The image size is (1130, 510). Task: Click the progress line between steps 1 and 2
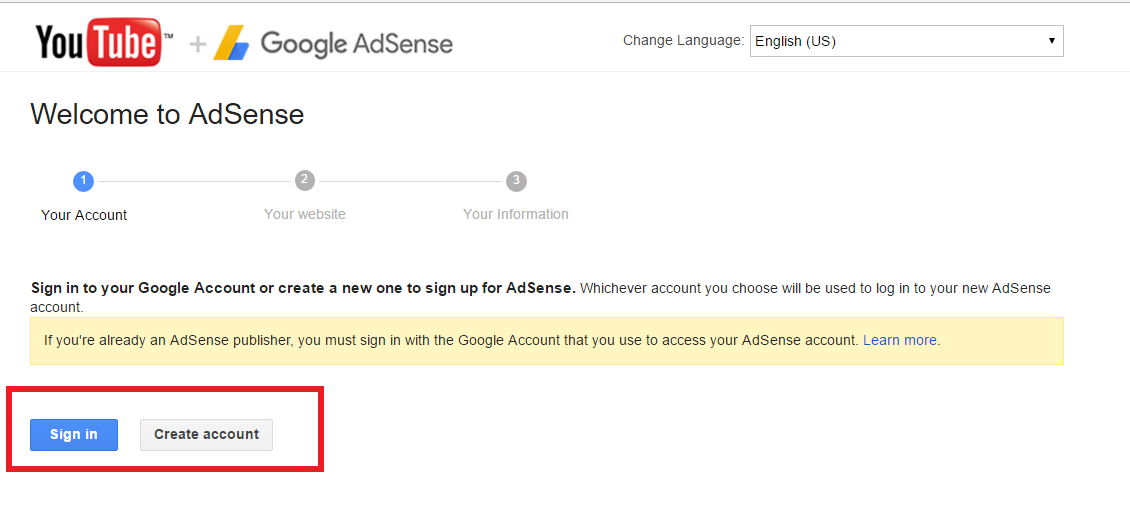194,181
